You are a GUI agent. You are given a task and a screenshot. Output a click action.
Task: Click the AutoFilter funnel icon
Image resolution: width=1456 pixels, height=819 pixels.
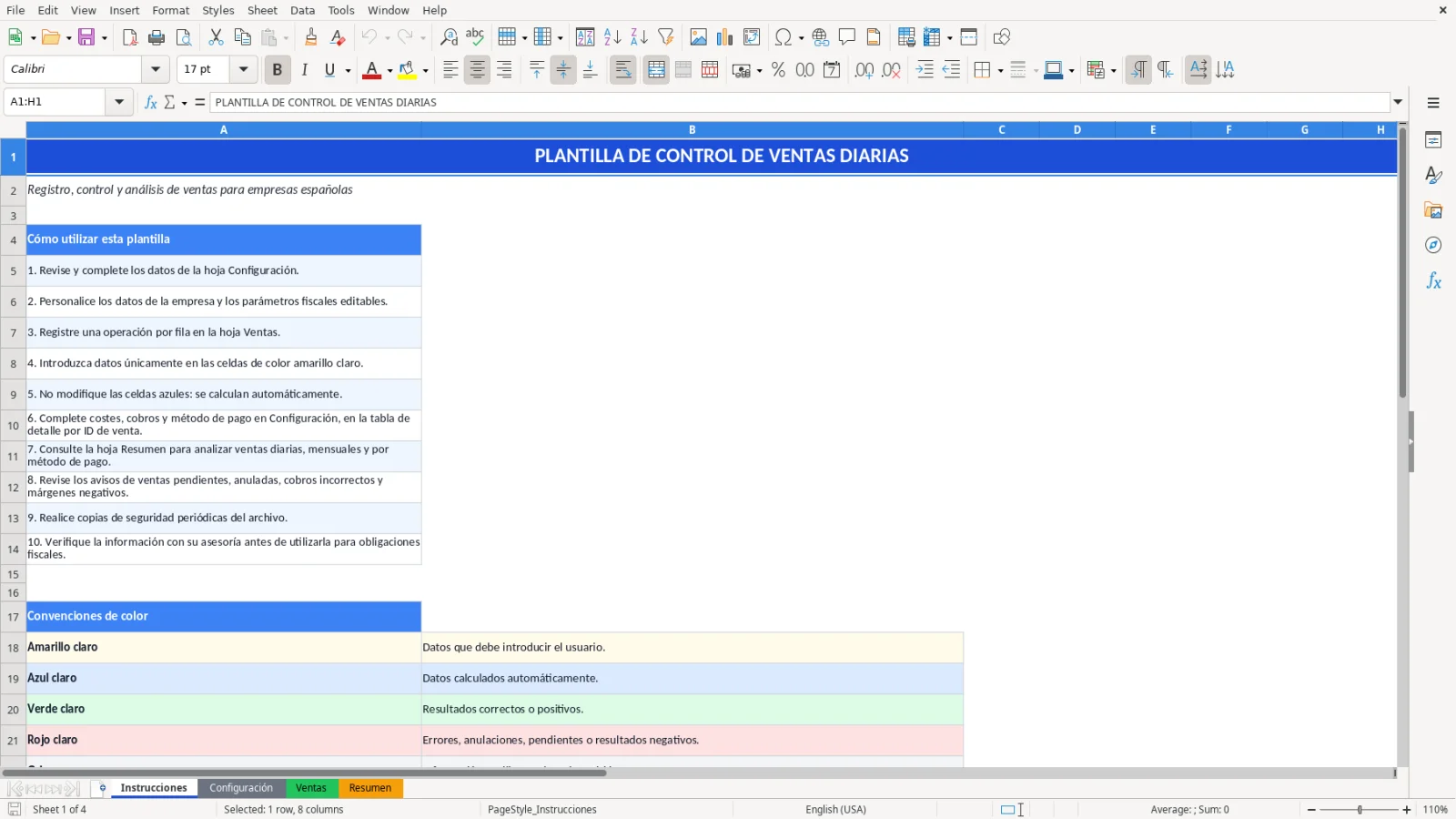666,37
